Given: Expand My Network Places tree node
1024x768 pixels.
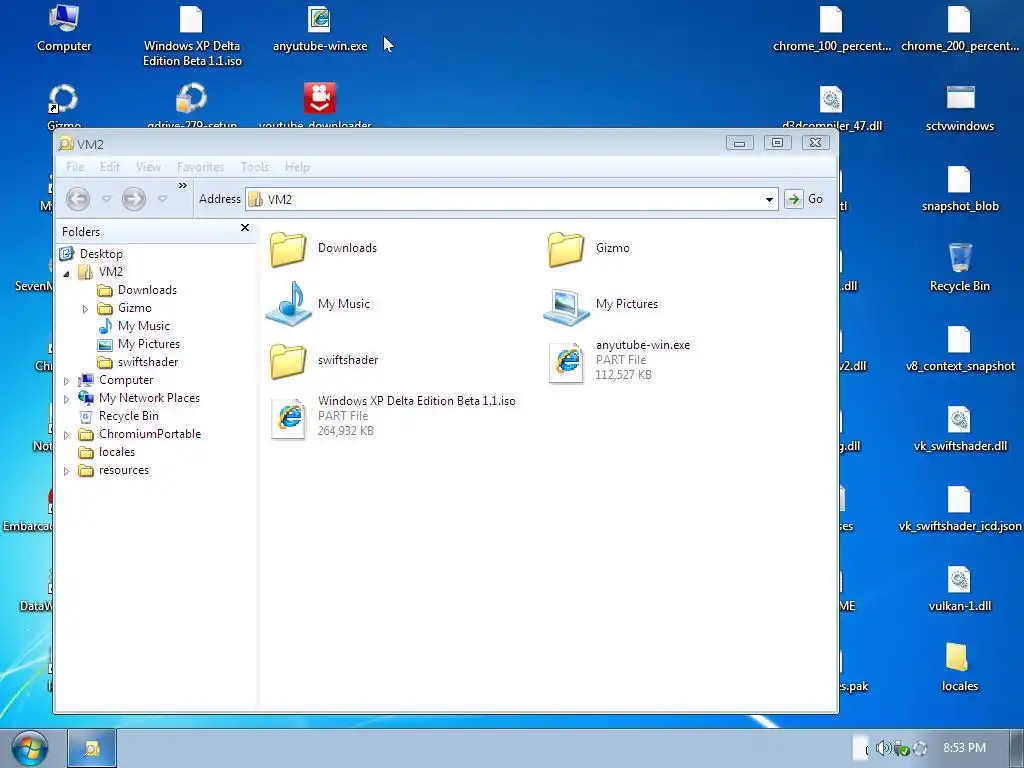Looking at the screenshot, I should coord(66,398).
